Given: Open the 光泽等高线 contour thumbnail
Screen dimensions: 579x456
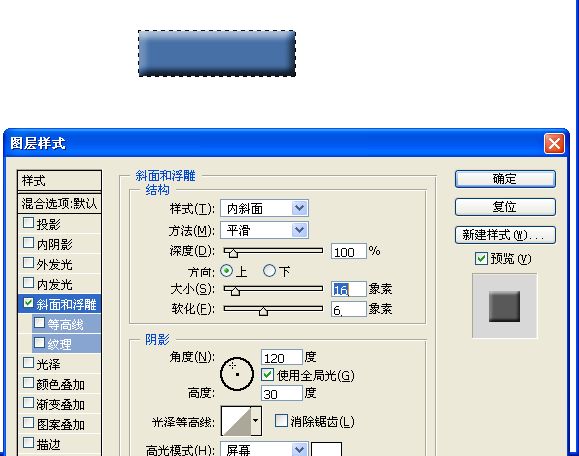Looking at the screenshot, I should click(236, 421).
